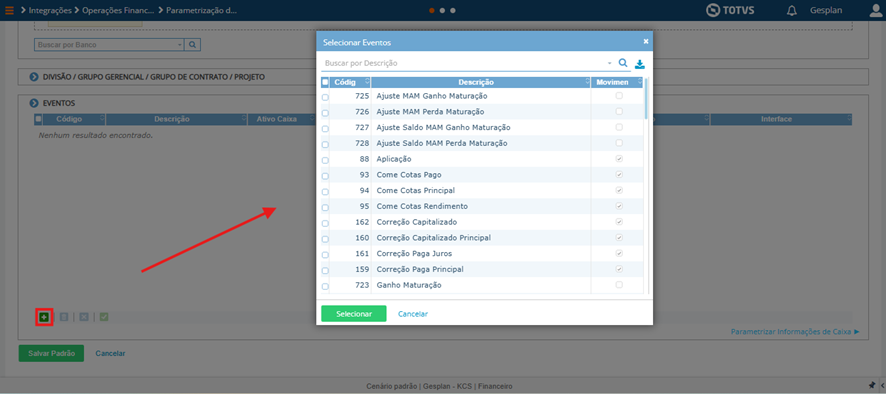The image size is (886, 394).
Task: Open the hamburger main menu
Action: coord(9,10)
